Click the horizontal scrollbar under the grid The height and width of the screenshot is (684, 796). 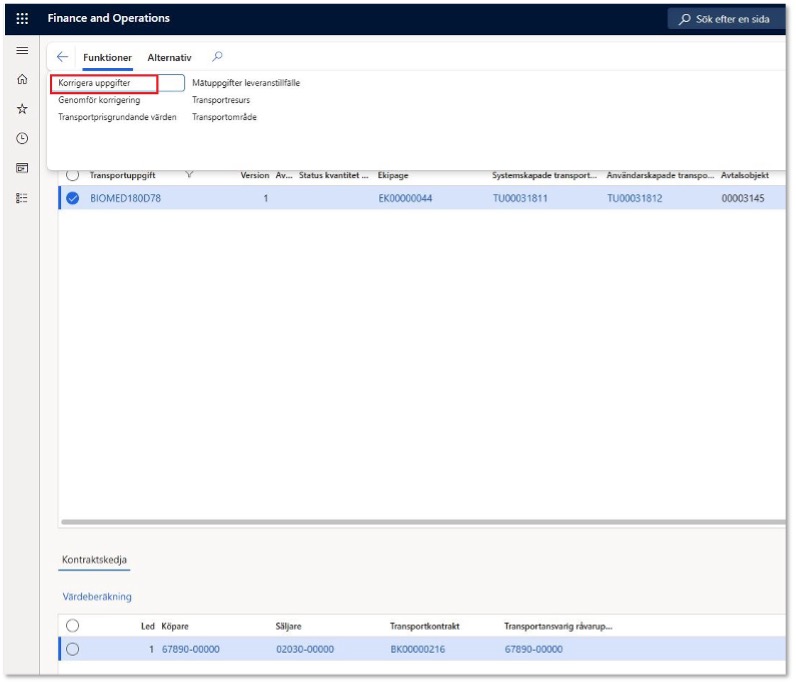point(423,522)
